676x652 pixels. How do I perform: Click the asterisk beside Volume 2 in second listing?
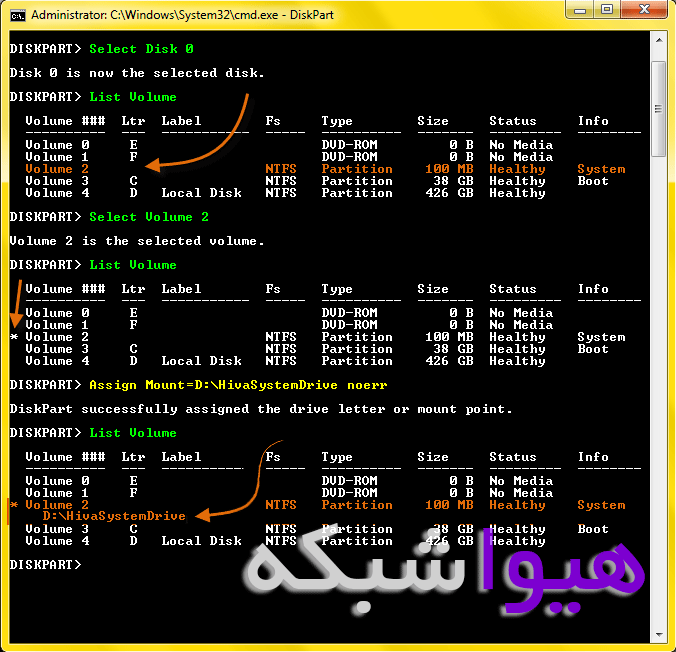click(14, 337)
